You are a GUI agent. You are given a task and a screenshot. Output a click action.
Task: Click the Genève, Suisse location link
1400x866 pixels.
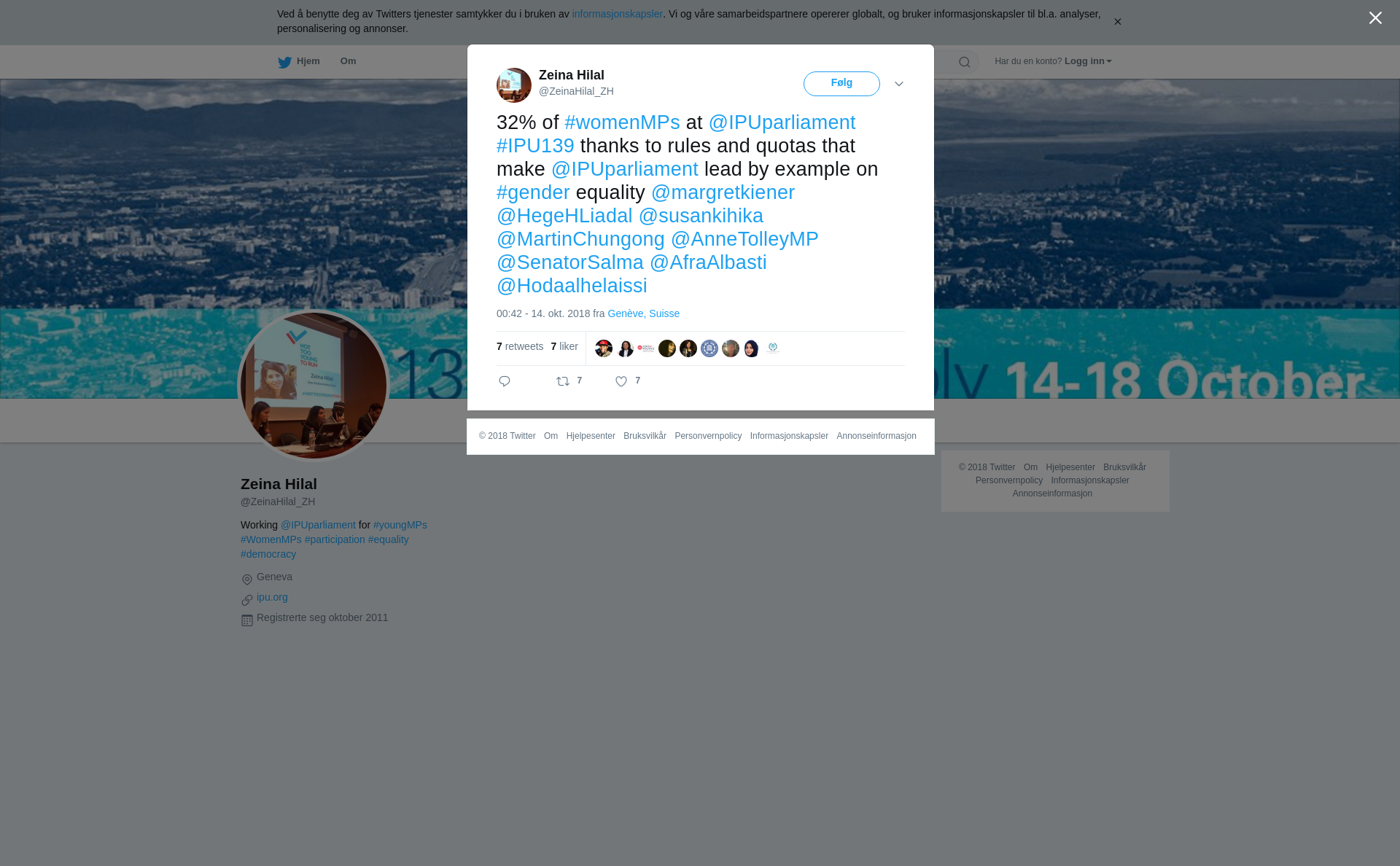click(643, 313)
